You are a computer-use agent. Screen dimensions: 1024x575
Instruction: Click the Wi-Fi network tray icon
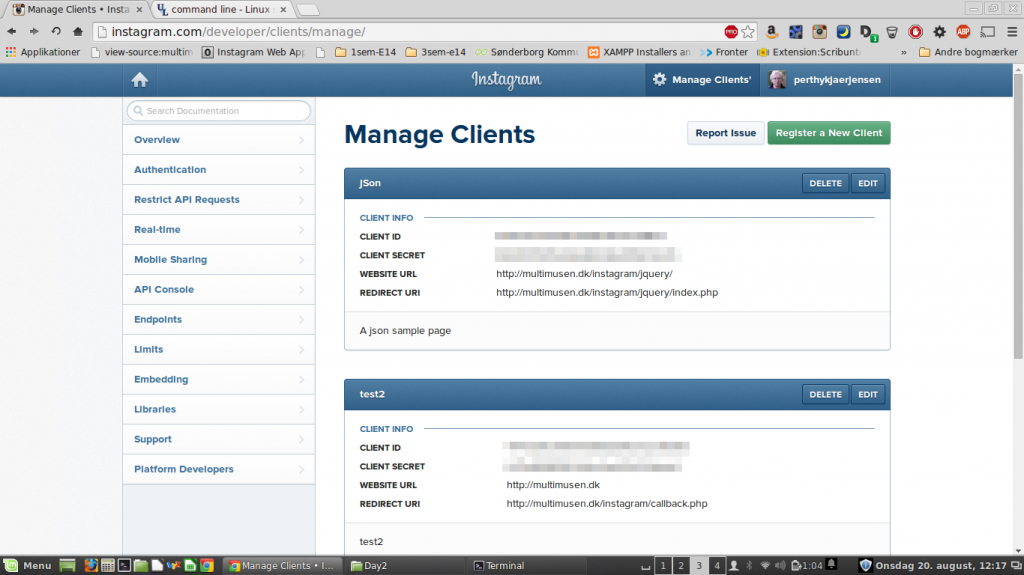[x=765, y=565]
